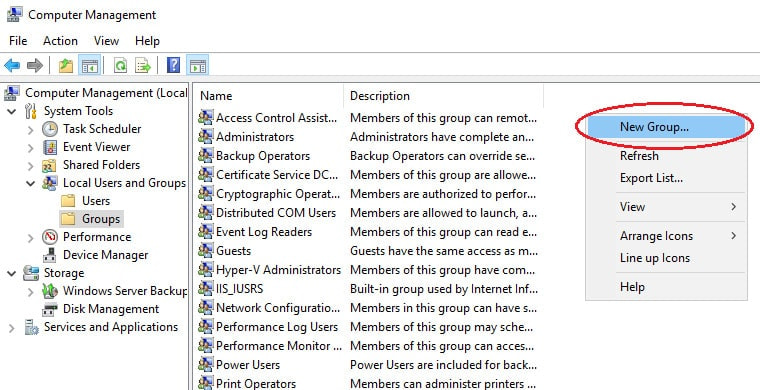The height and width of the screenshot is (390, 760).
Task: Expand the Event Viewer node
Action: (31, 147)
